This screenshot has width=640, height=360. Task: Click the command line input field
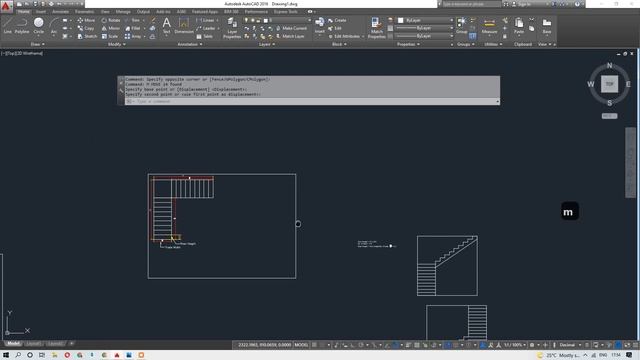click(312, 101)
